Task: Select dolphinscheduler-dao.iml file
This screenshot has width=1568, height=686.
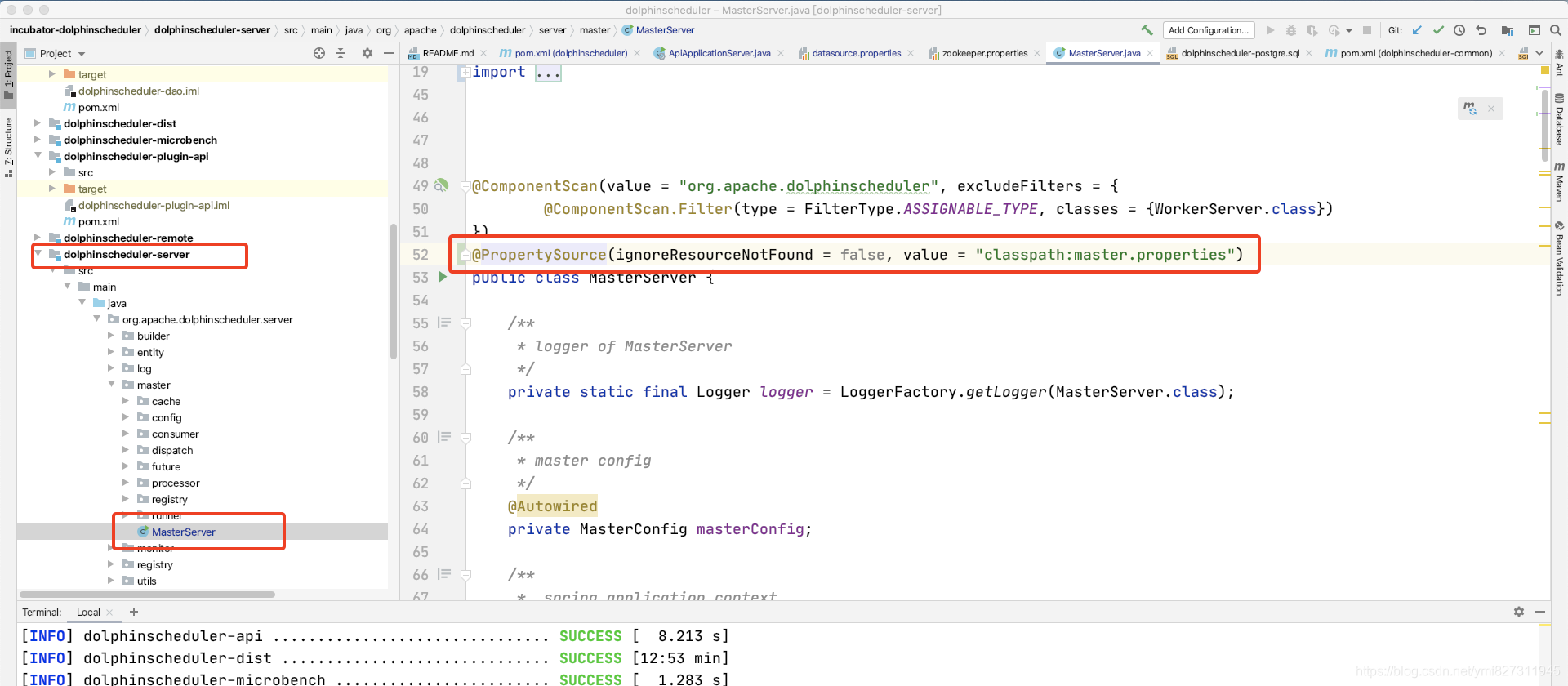Action: pos(139,91)
